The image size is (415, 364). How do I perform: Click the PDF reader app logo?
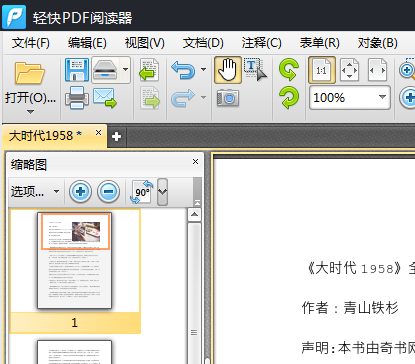coord(14,16)
